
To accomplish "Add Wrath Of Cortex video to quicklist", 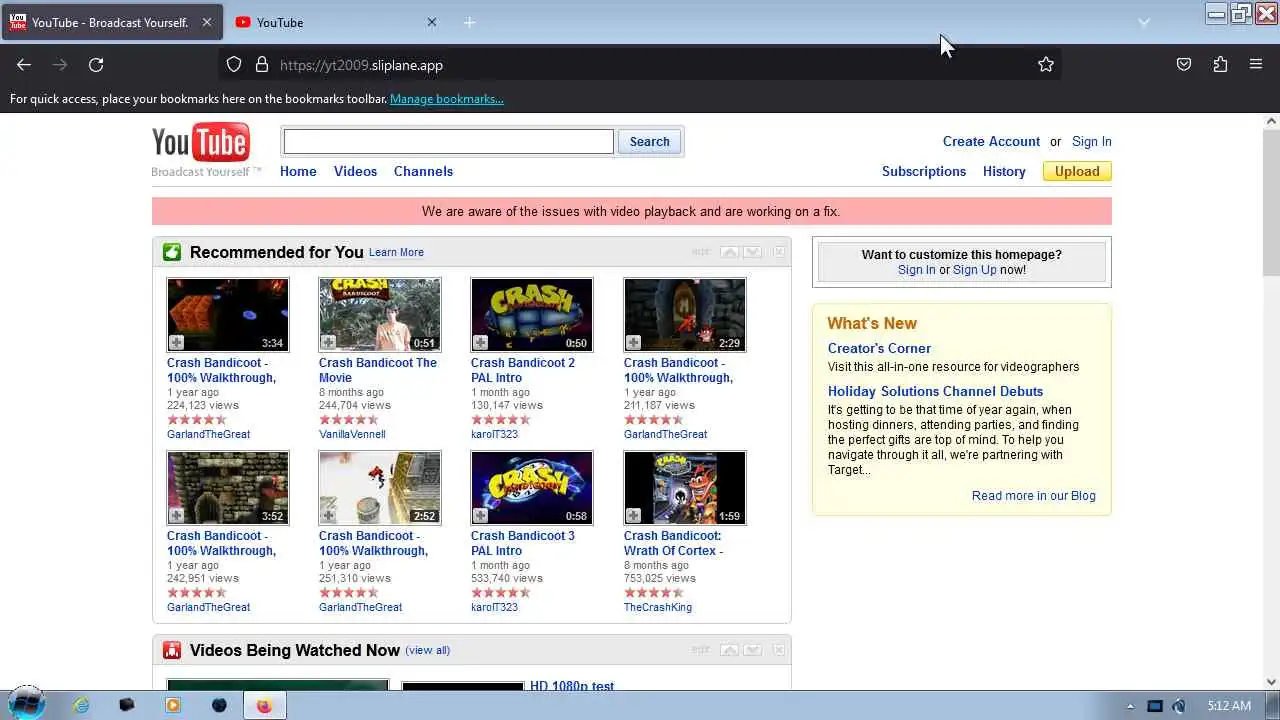I will click(x=633, y=515).
